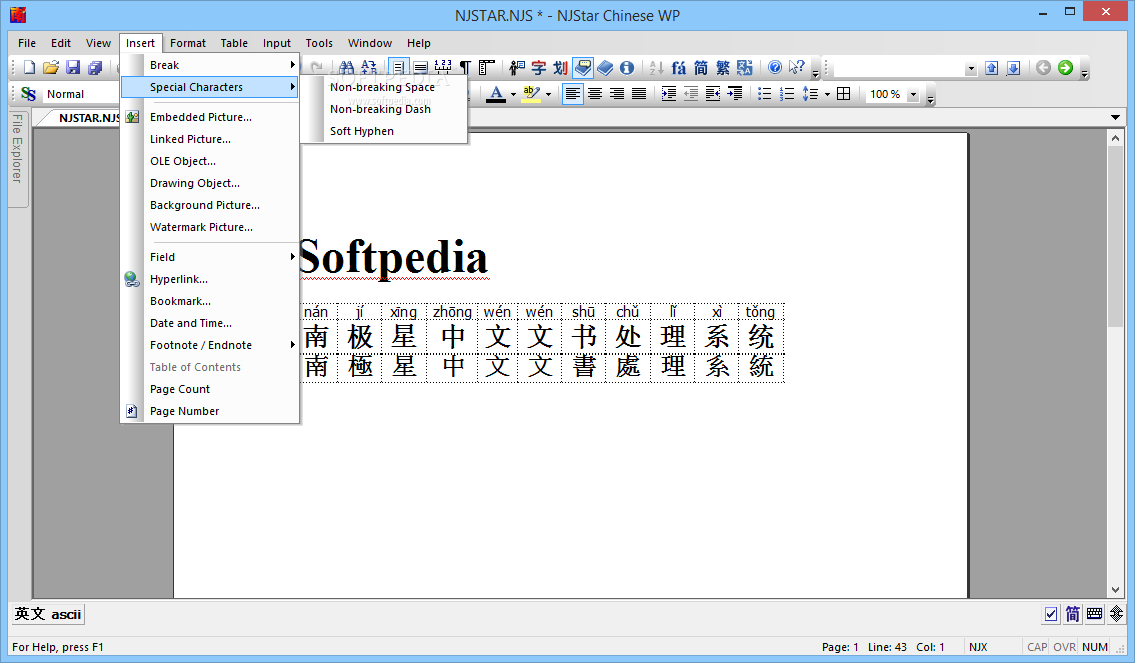The width and height of the screenshot is (1135, 663).
Task: Expand the Footnote / Endnote submenu
Action: pos(210,345)
